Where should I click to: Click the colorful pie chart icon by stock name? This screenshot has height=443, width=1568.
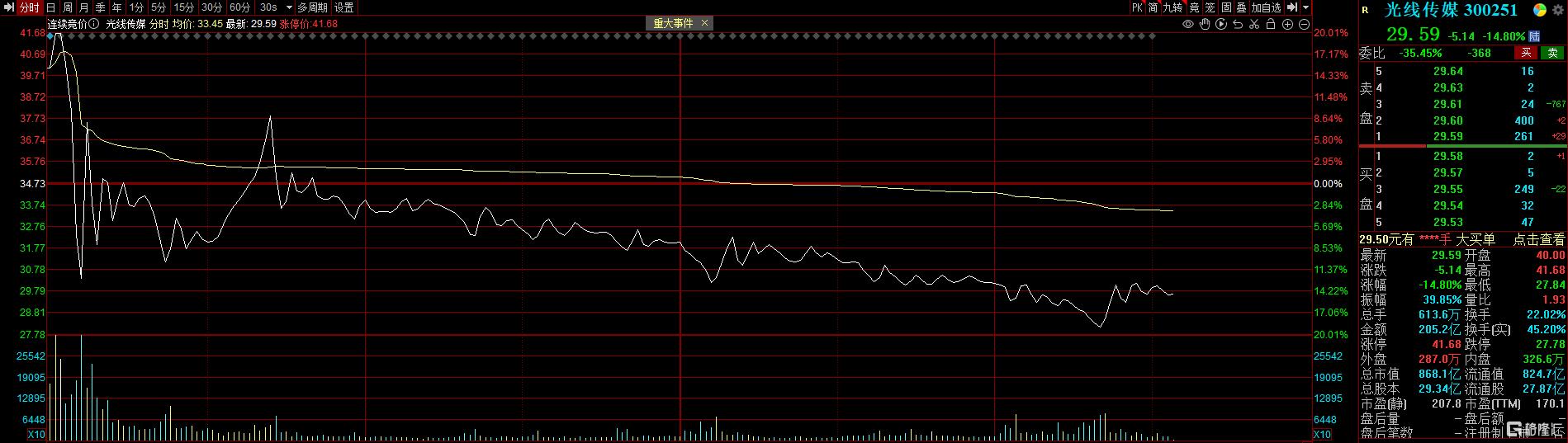click(x=1539, y=10)
